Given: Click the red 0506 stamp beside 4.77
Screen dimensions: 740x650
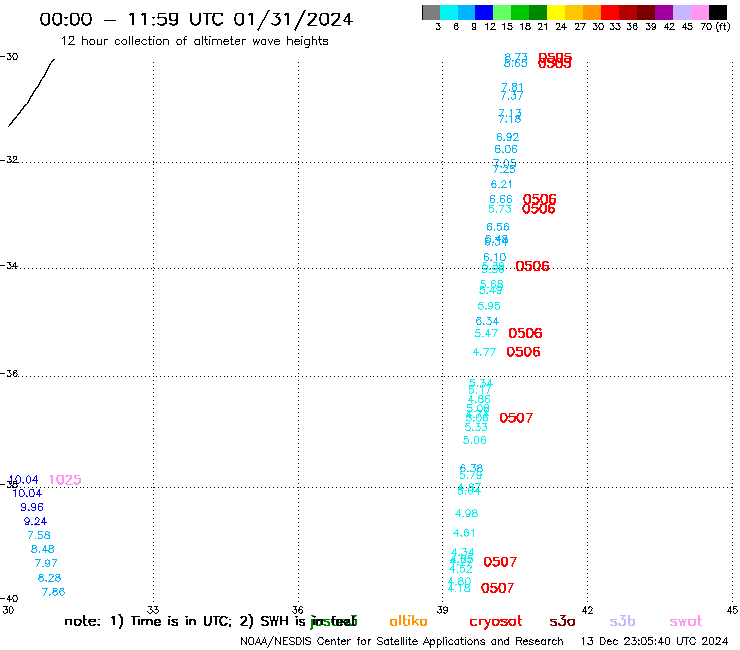Looking at the screenshot, I should coord(523,352).
